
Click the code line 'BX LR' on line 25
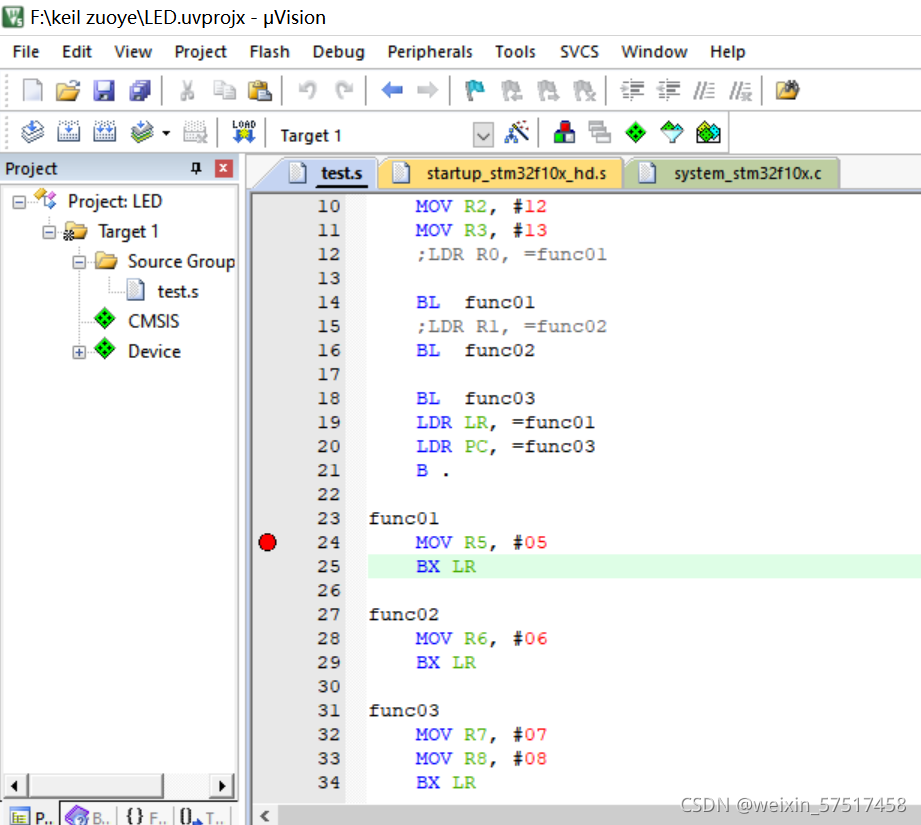click(446, 567)
